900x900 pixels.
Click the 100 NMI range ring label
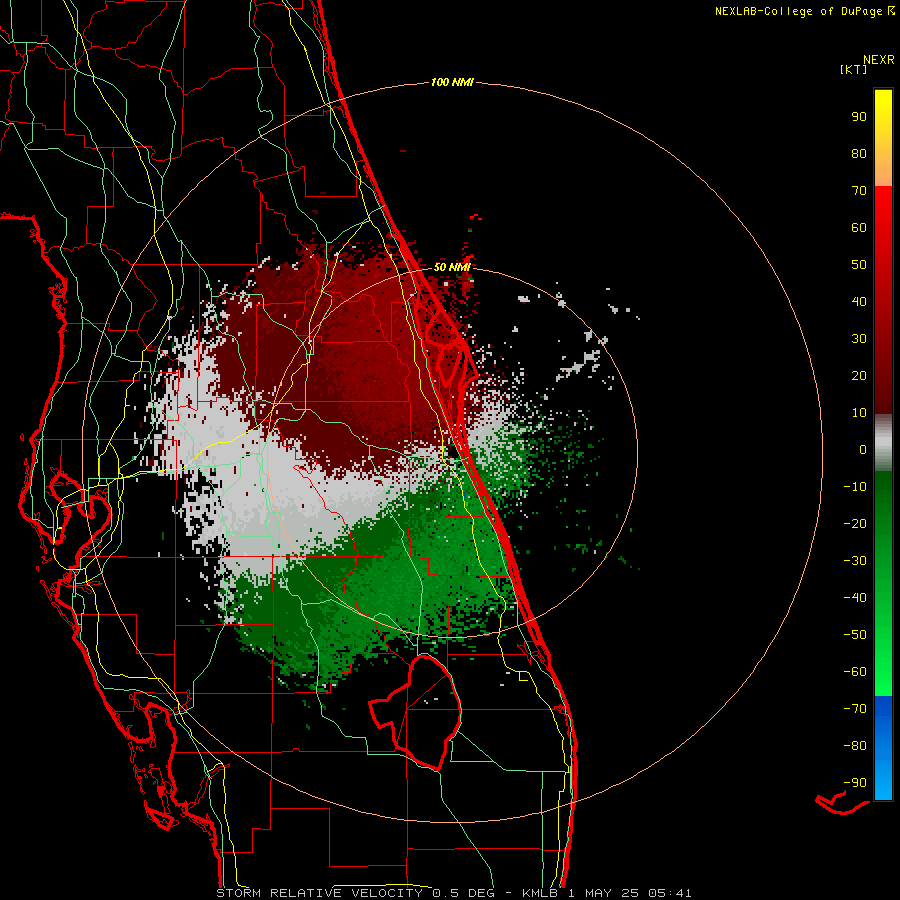[452, 82]
